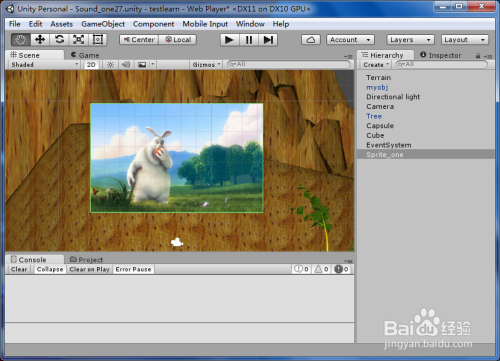500x361 pixels.
Task: Toggle the Hierarchy panel lock icon
Action: (478, 56)
